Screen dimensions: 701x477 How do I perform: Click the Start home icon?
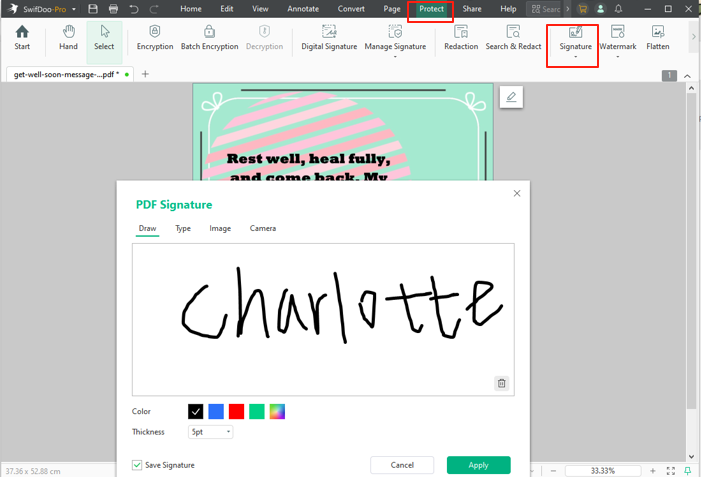22,38
